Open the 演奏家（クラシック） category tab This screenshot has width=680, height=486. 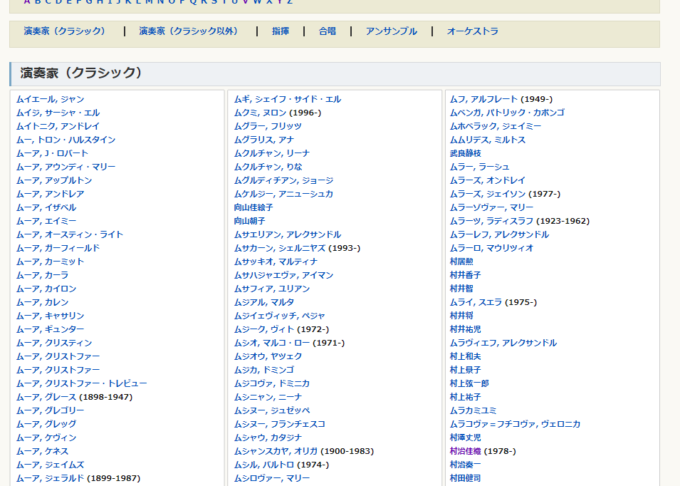pos(64,32)
